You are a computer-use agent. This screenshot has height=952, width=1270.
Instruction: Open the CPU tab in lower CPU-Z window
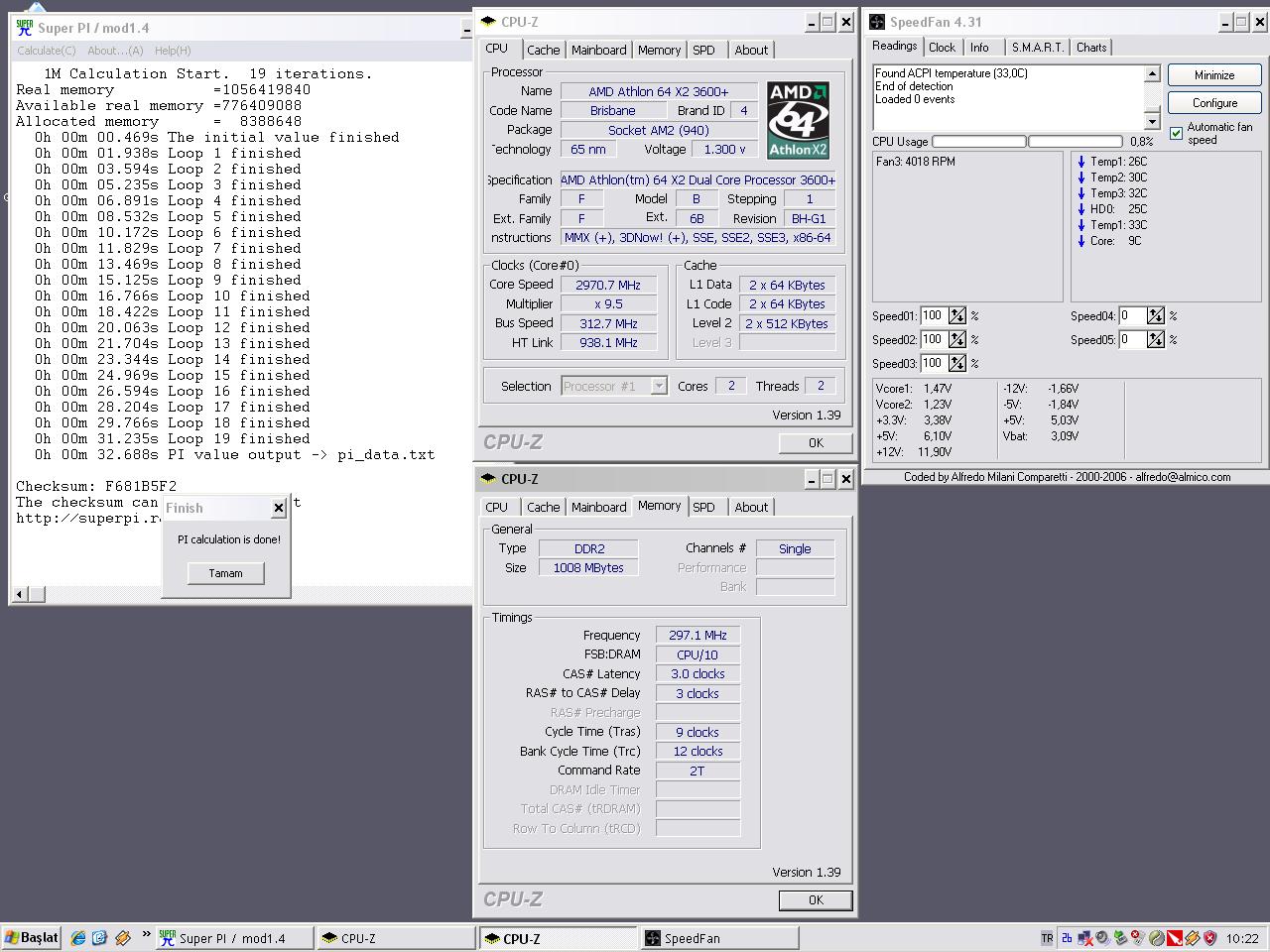(x=497, y=507)
